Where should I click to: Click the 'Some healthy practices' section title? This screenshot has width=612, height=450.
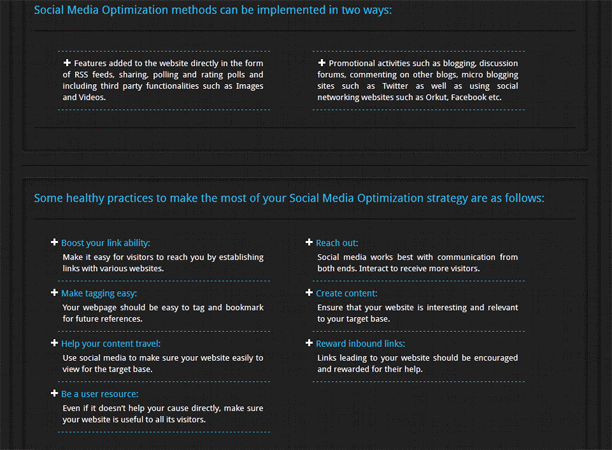tap(289, 198)
